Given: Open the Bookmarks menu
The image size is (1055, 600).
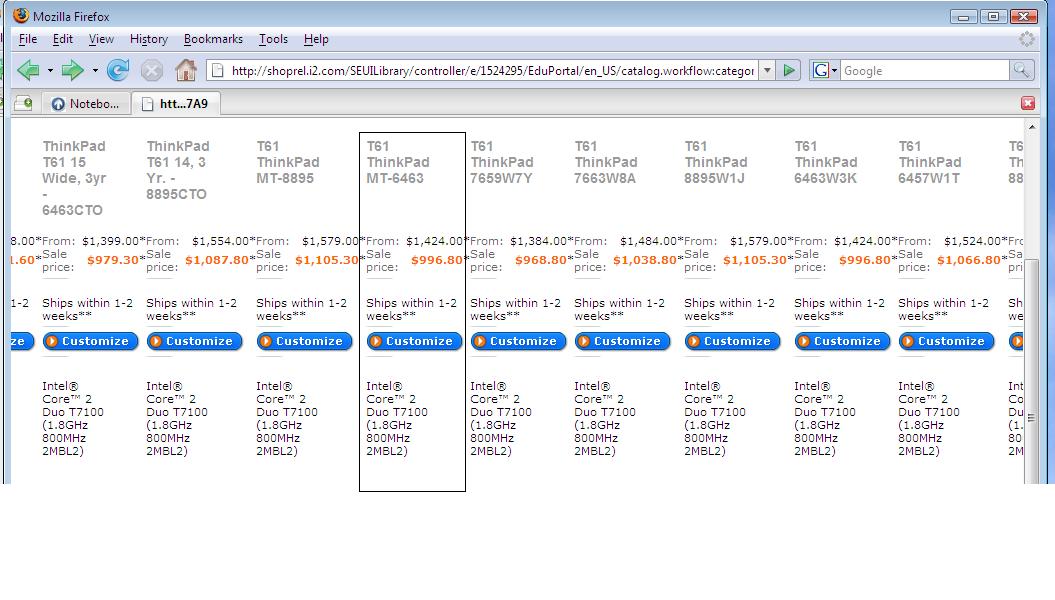Looking at the screenshot, I should [x=213, y=39].
